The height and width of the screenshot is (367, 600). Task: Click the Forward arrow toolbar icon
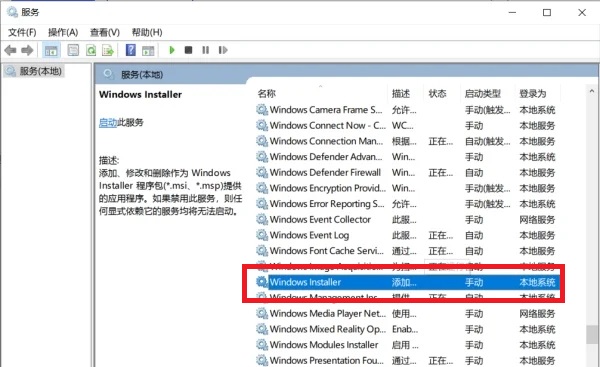click(27, 50)
